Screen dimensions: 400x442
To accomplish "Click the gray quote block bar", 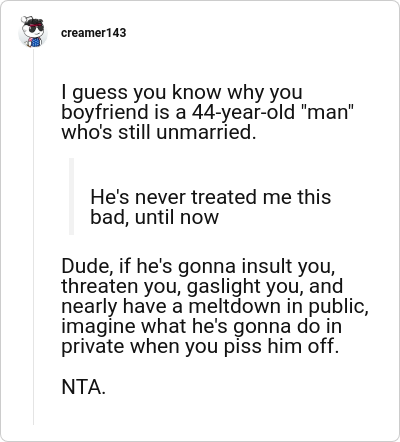I will pos(71,197).
